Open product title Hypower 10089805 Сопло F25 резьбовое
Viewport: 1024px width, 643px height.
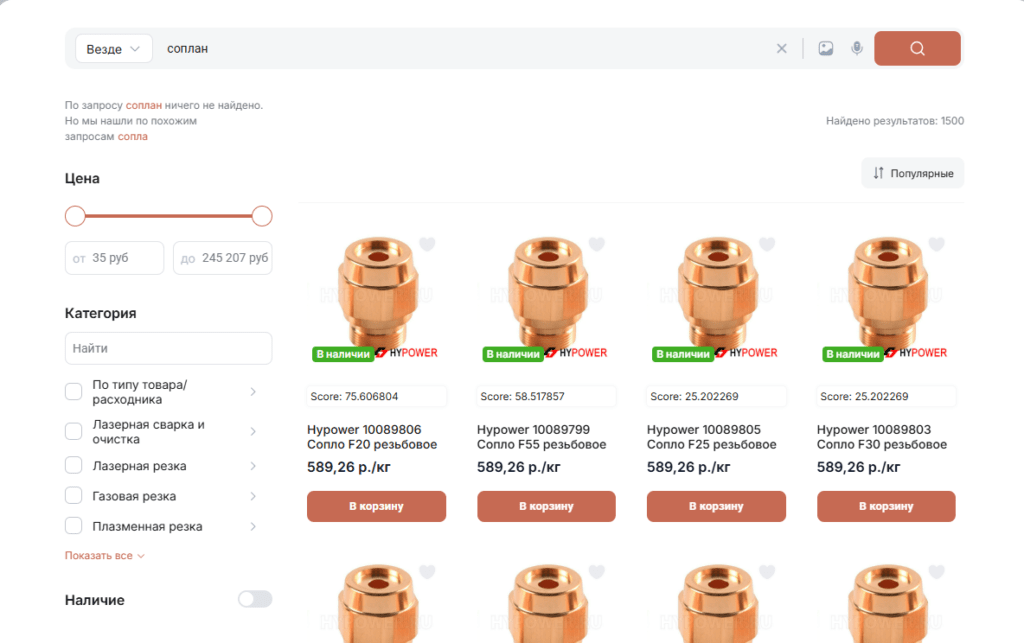pos(711,437)
